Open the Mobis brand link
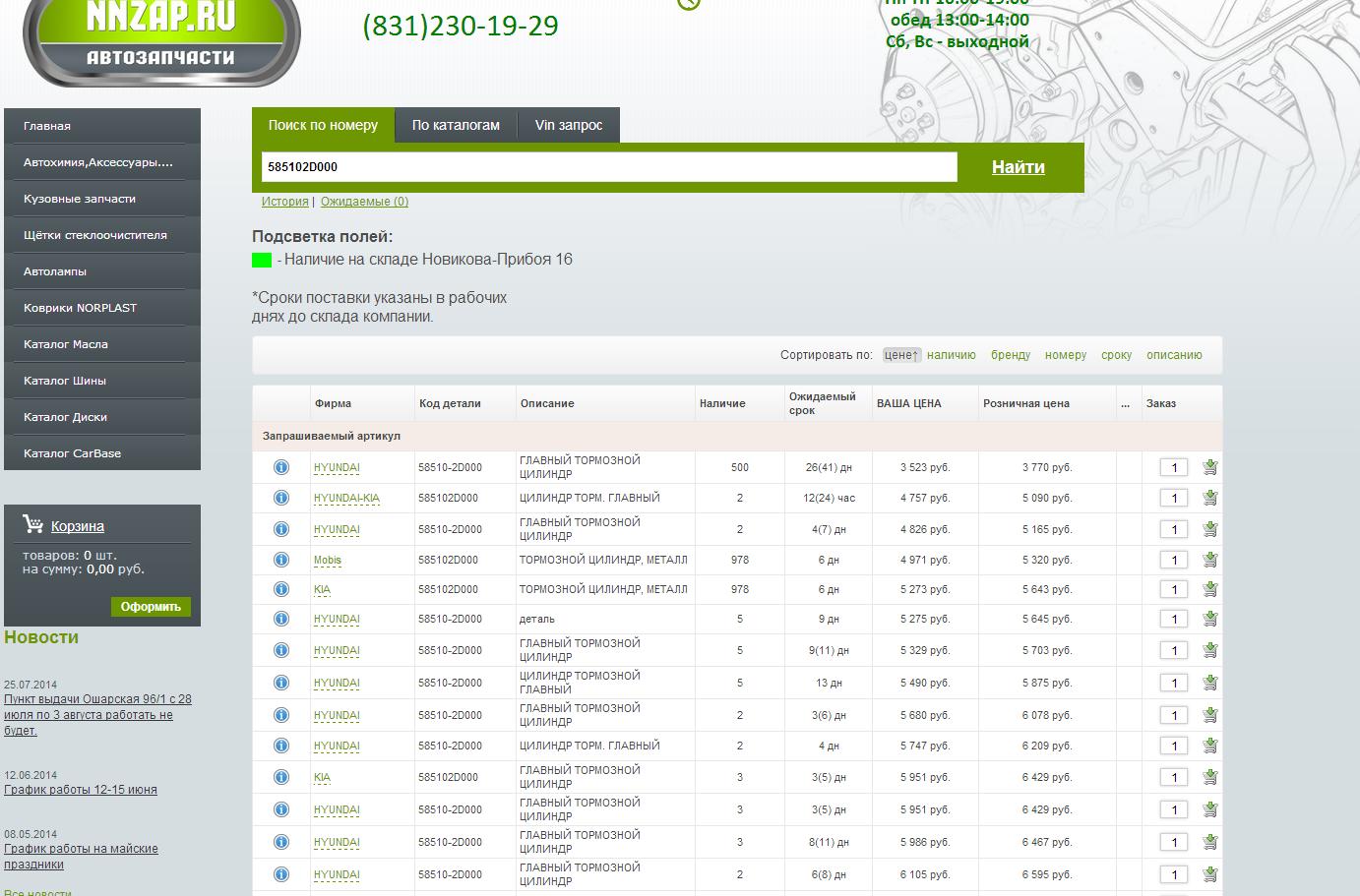Screen dimensions: 1360x896 point(328,561)
